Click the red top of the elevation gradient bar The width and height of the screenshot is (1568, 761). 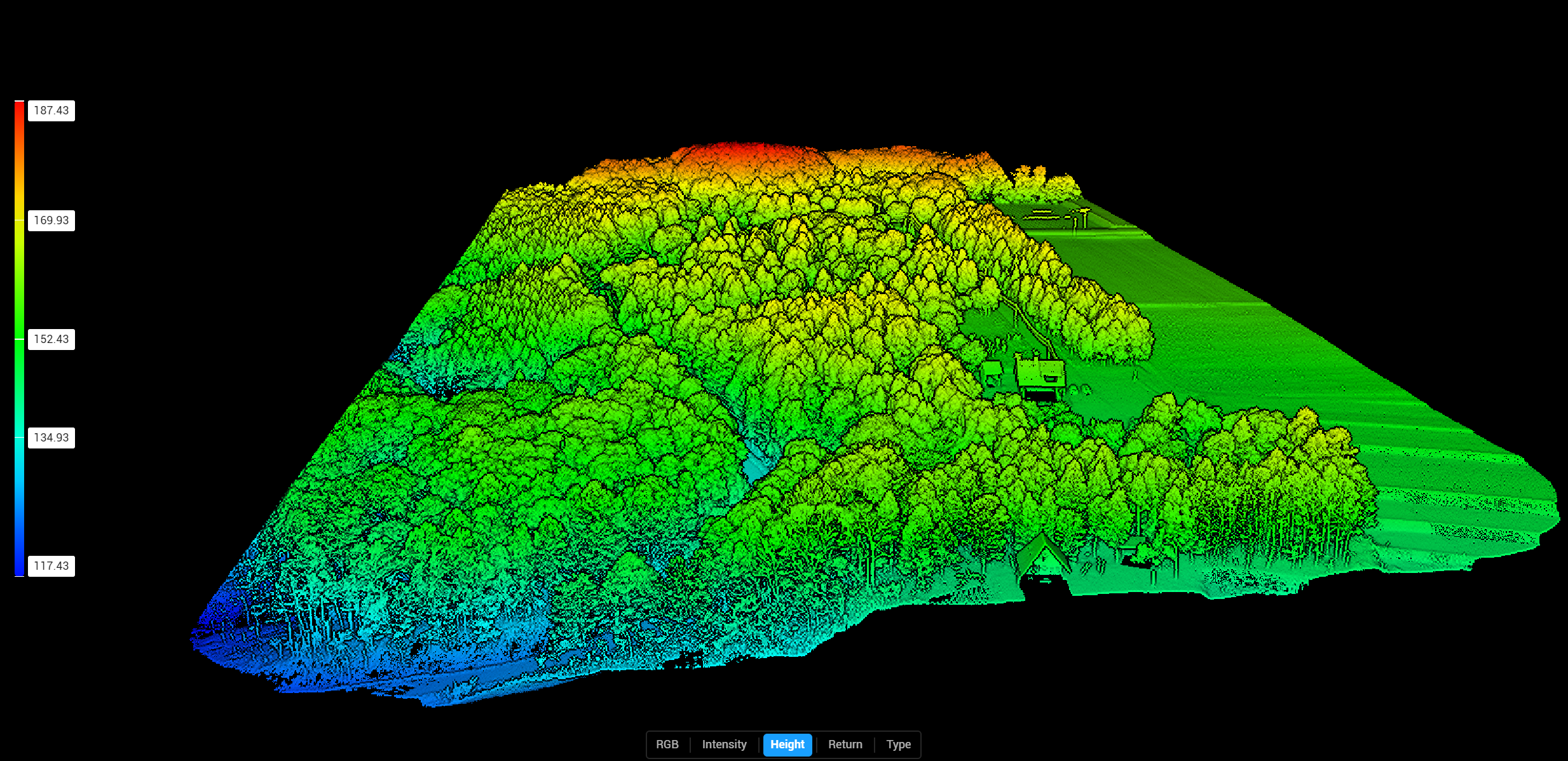(x=20, y=108)
